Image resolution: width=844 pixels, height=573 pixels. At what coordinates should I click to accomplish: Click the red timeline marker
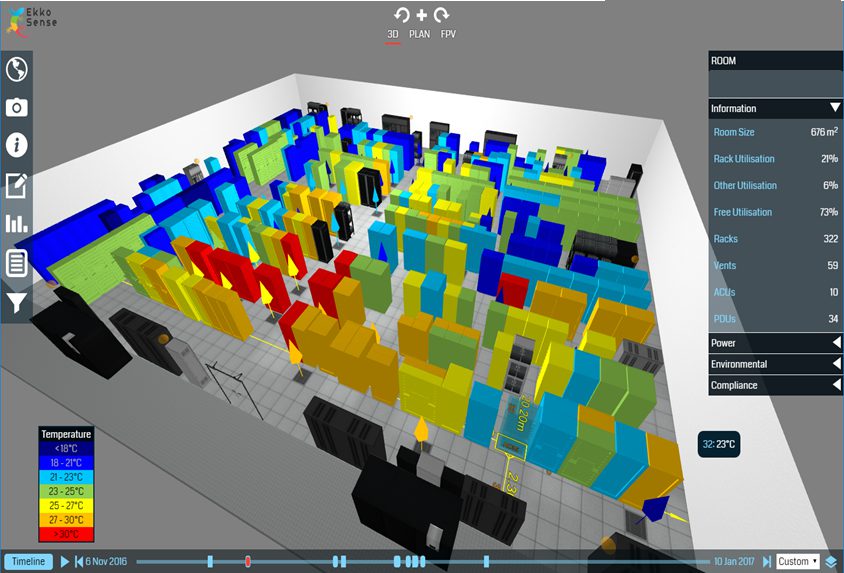point(248,562)
